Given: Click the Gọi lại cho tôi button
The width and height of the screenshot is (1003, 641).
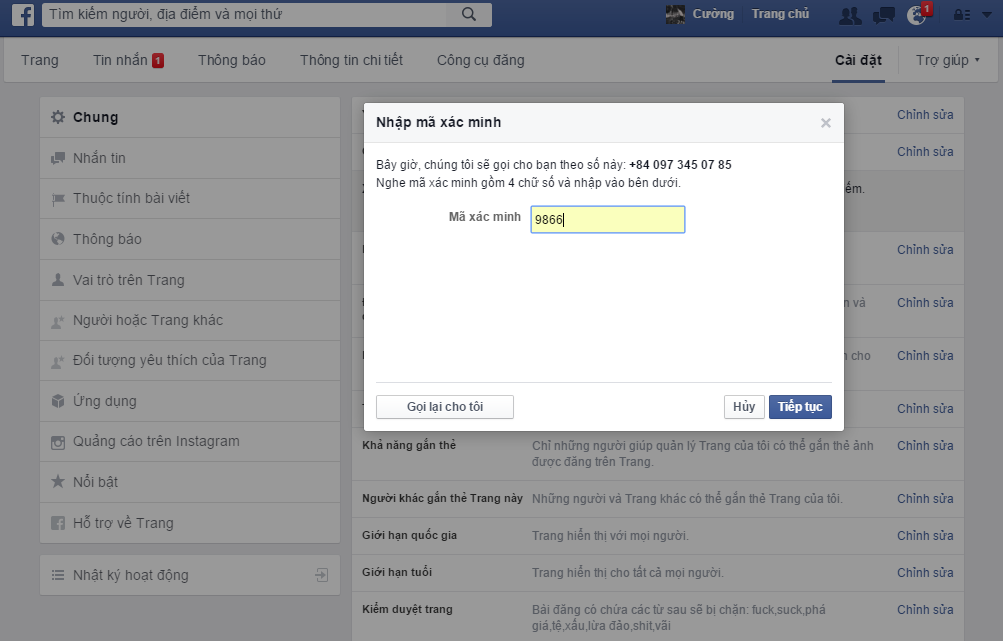Looking at the screenshot, I should click(x=444, y=407).
